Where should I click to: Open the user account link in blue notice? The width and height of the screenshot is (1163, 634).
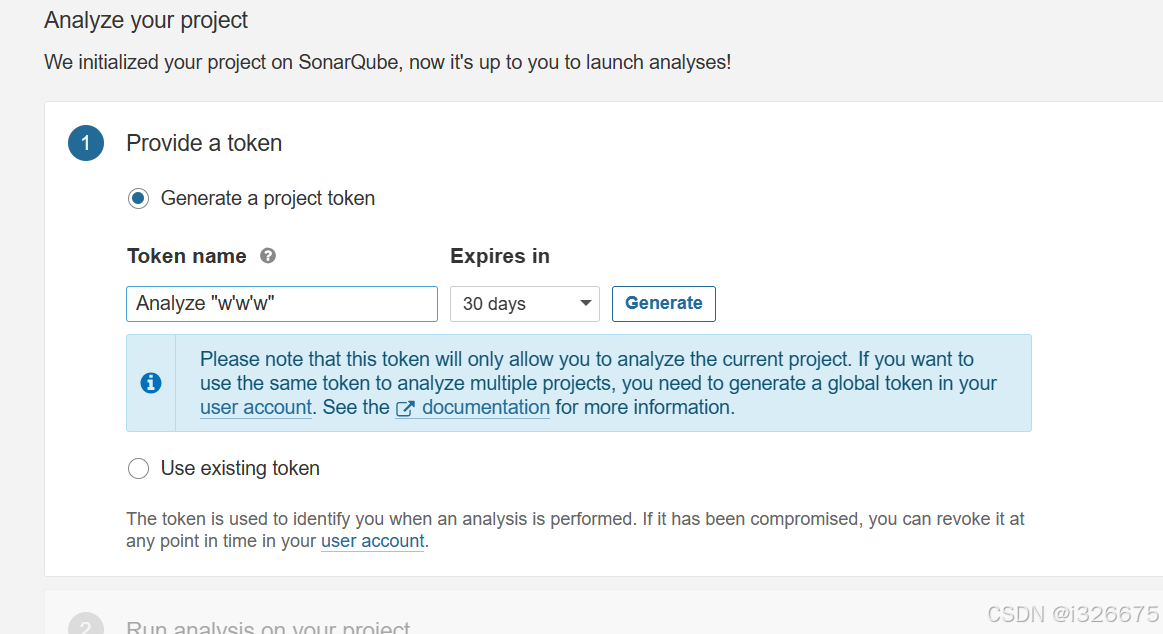[x=256, y=408]
